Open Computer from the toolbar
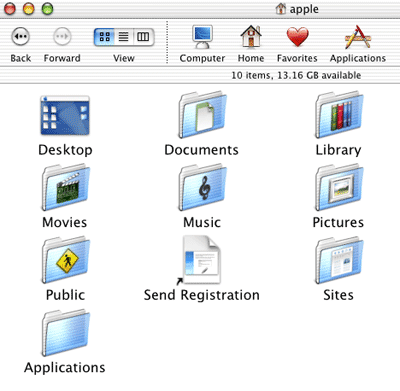Screen dimensions: 400x391 (x=202, y=37)
